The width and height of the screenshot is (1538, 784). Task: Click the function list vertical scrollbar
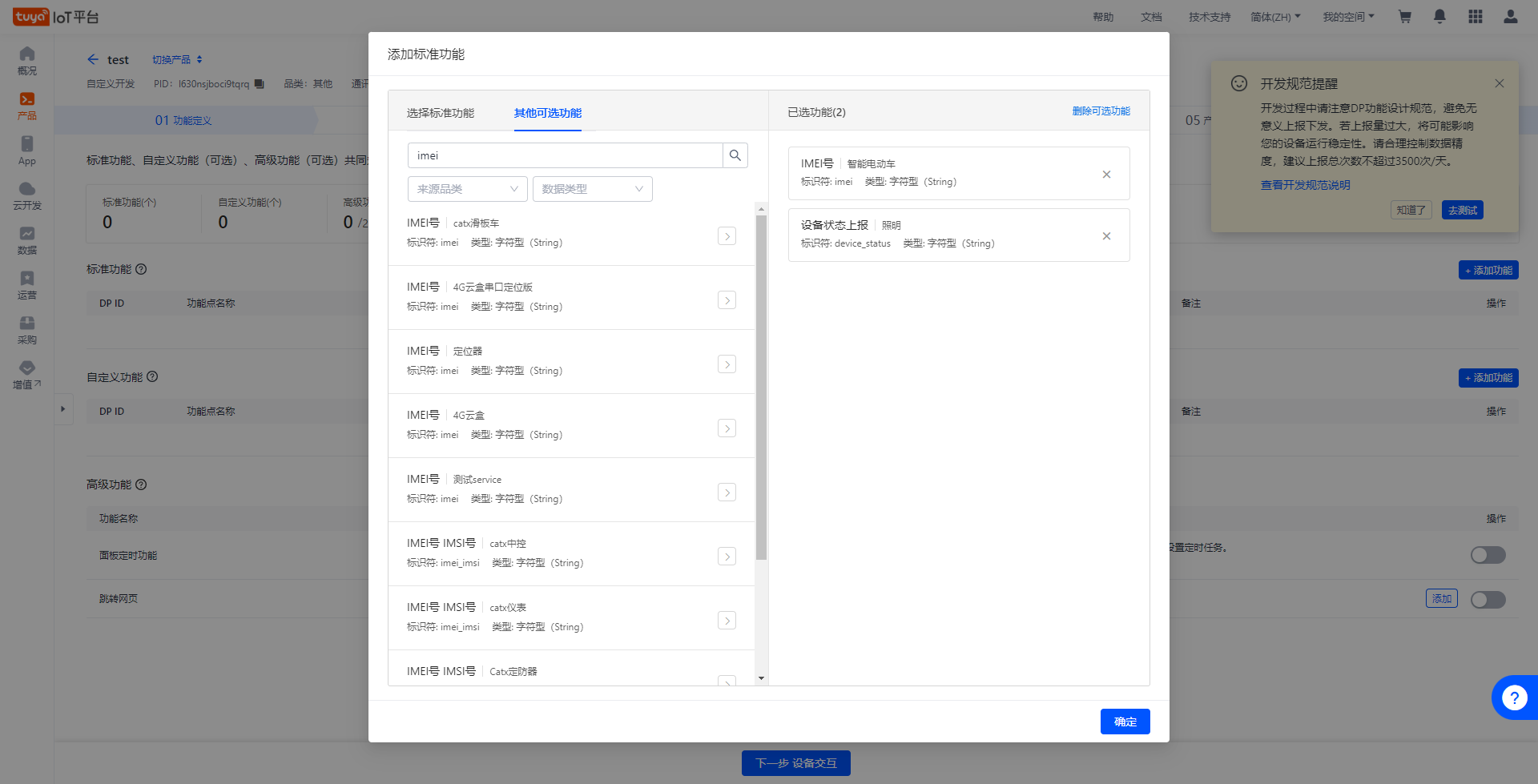point(761,388)
